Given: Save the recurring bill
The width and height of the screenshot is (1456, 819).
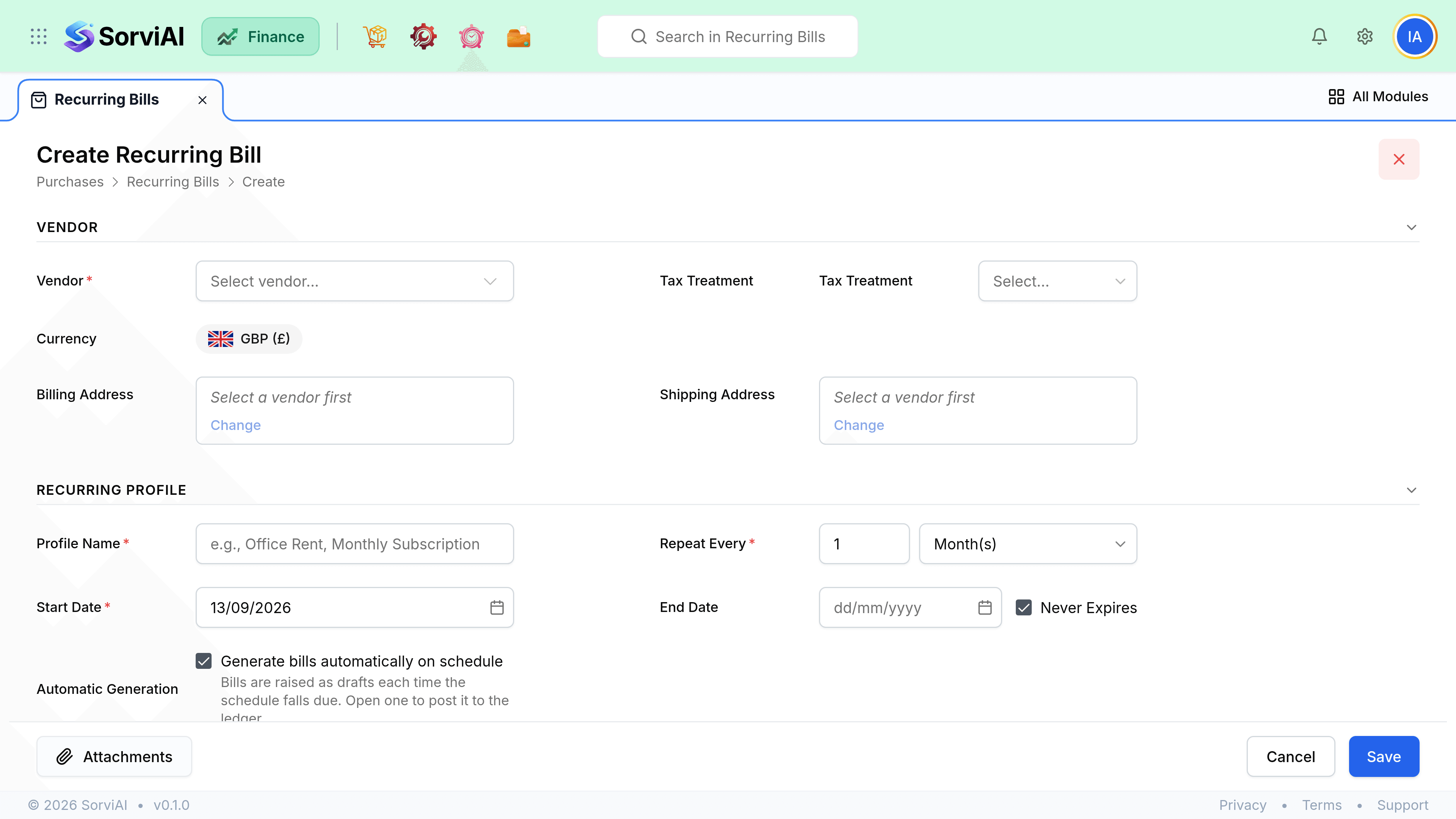Looking at the screenshot, I should (x=1384, y=757).
